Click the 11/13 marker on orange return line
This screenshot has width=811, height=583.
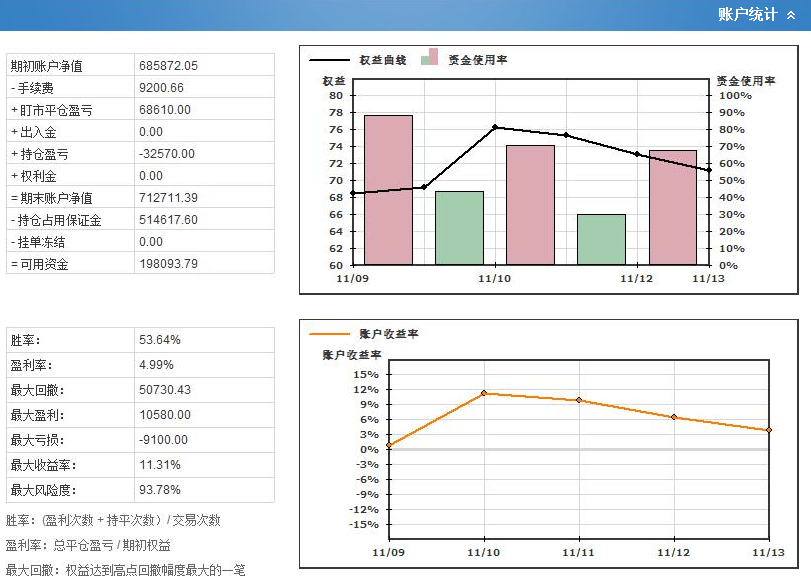768,430
